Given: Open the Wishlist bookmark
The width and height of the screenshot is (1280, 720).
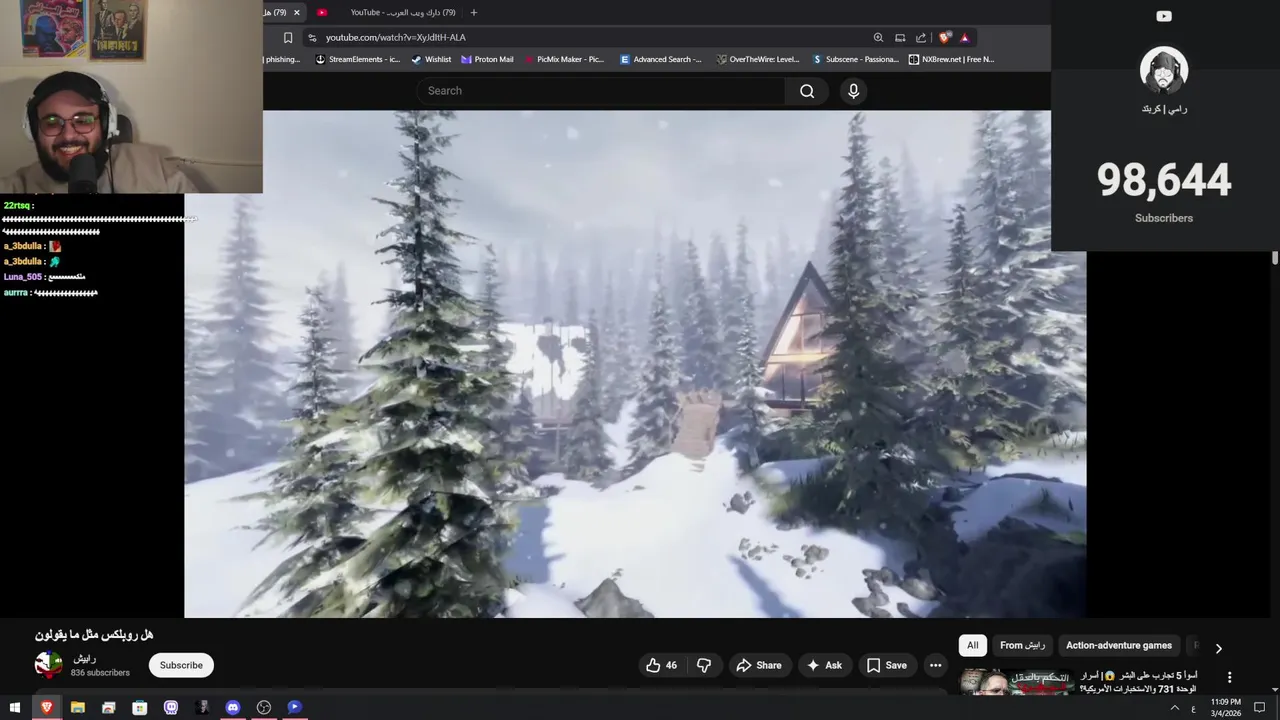Looking at the screenshot, I should click(x=431, y=59).
